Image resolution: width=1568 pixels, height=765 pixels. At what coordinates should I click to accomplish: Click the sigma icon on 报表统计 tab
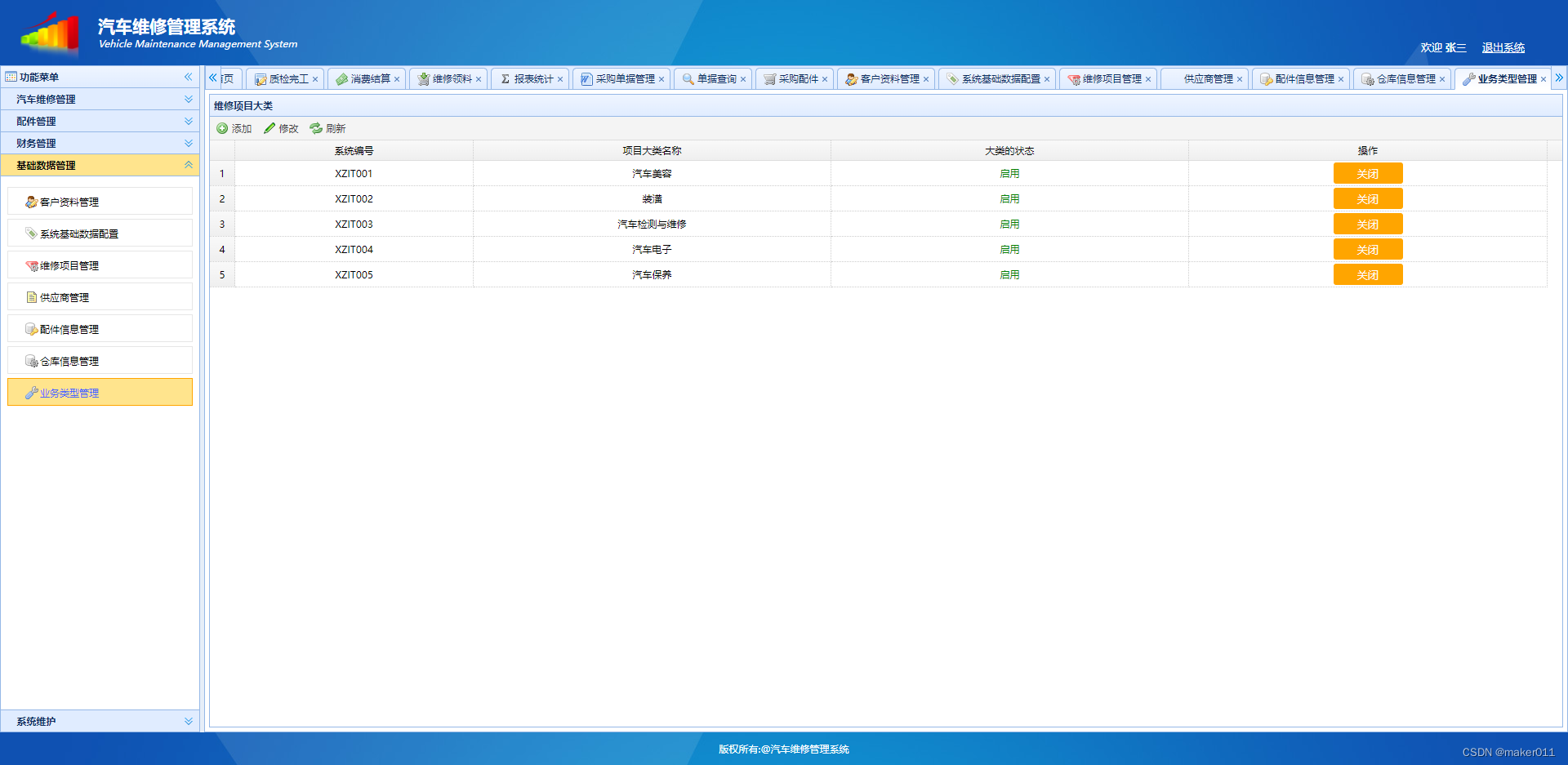506,79
